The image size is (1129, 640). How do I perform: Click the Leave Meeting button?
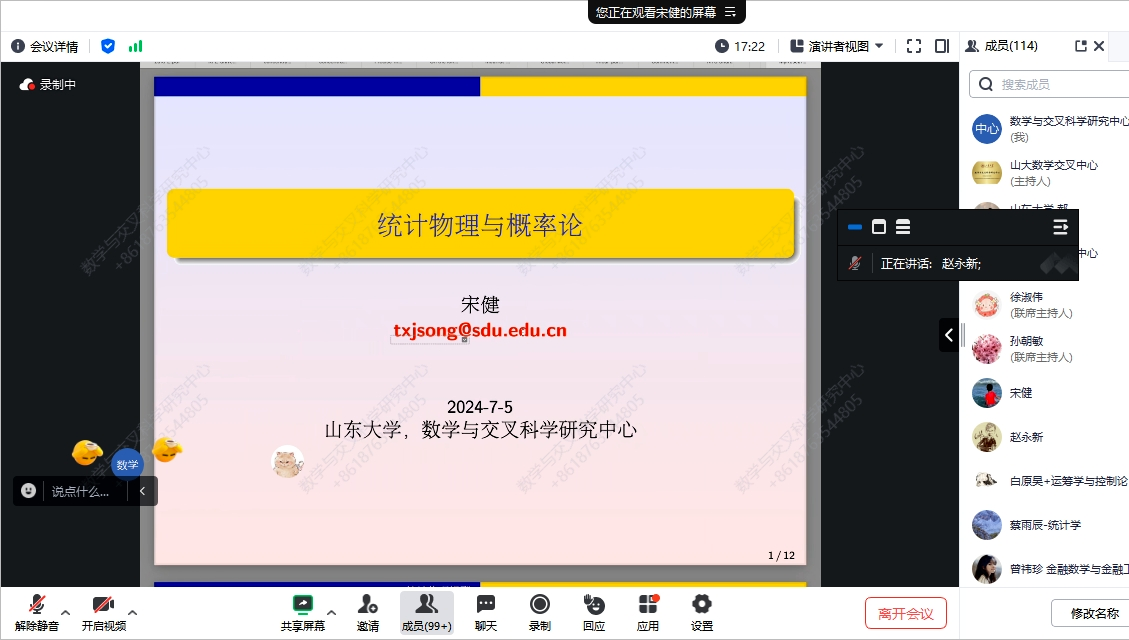tap(905, 613)
